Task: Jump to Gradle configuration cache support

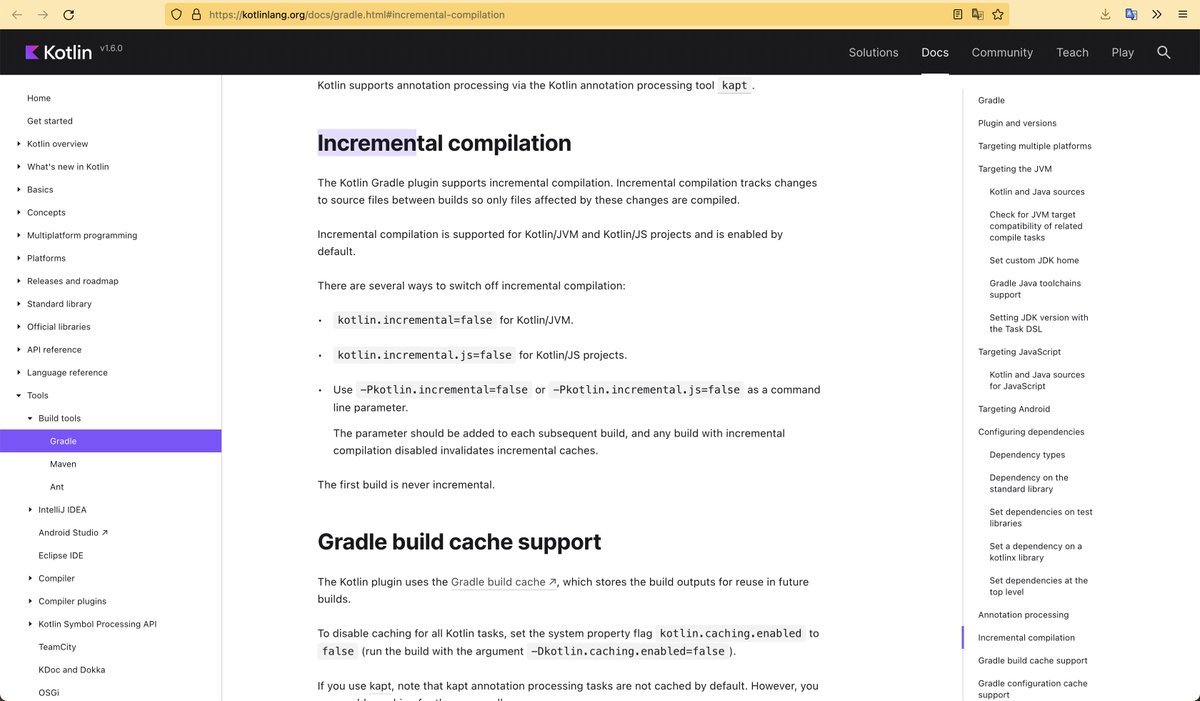Action: (x=1033, y=689)
